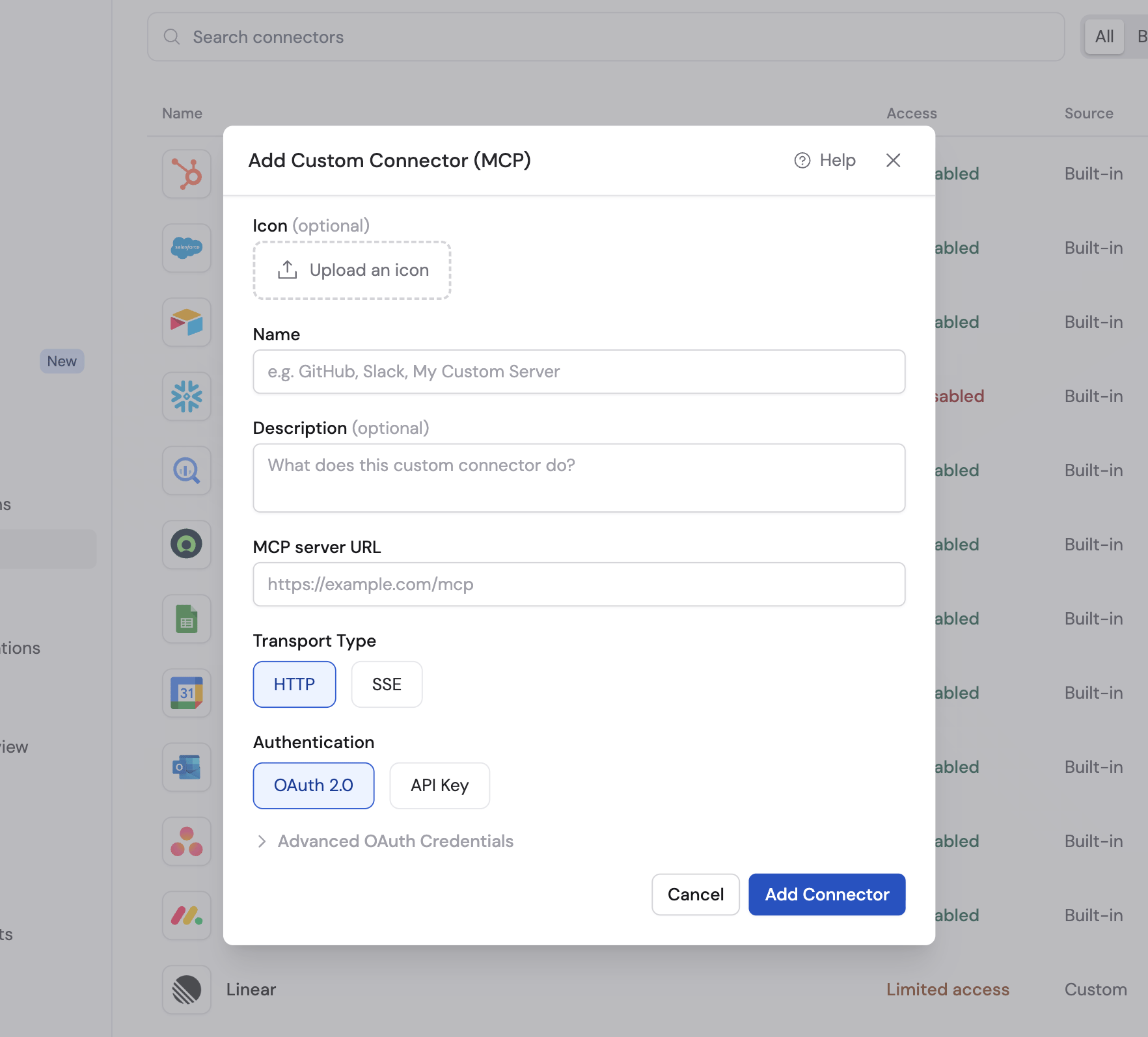Click Built-in source in Outlook row
Screen dimensions: 1148x1037
tap(1094, 767)
